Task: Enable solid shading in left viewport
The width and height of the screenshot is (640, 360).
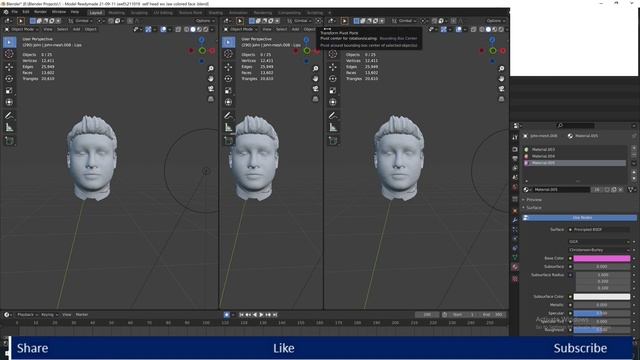Action: point(193,29)
